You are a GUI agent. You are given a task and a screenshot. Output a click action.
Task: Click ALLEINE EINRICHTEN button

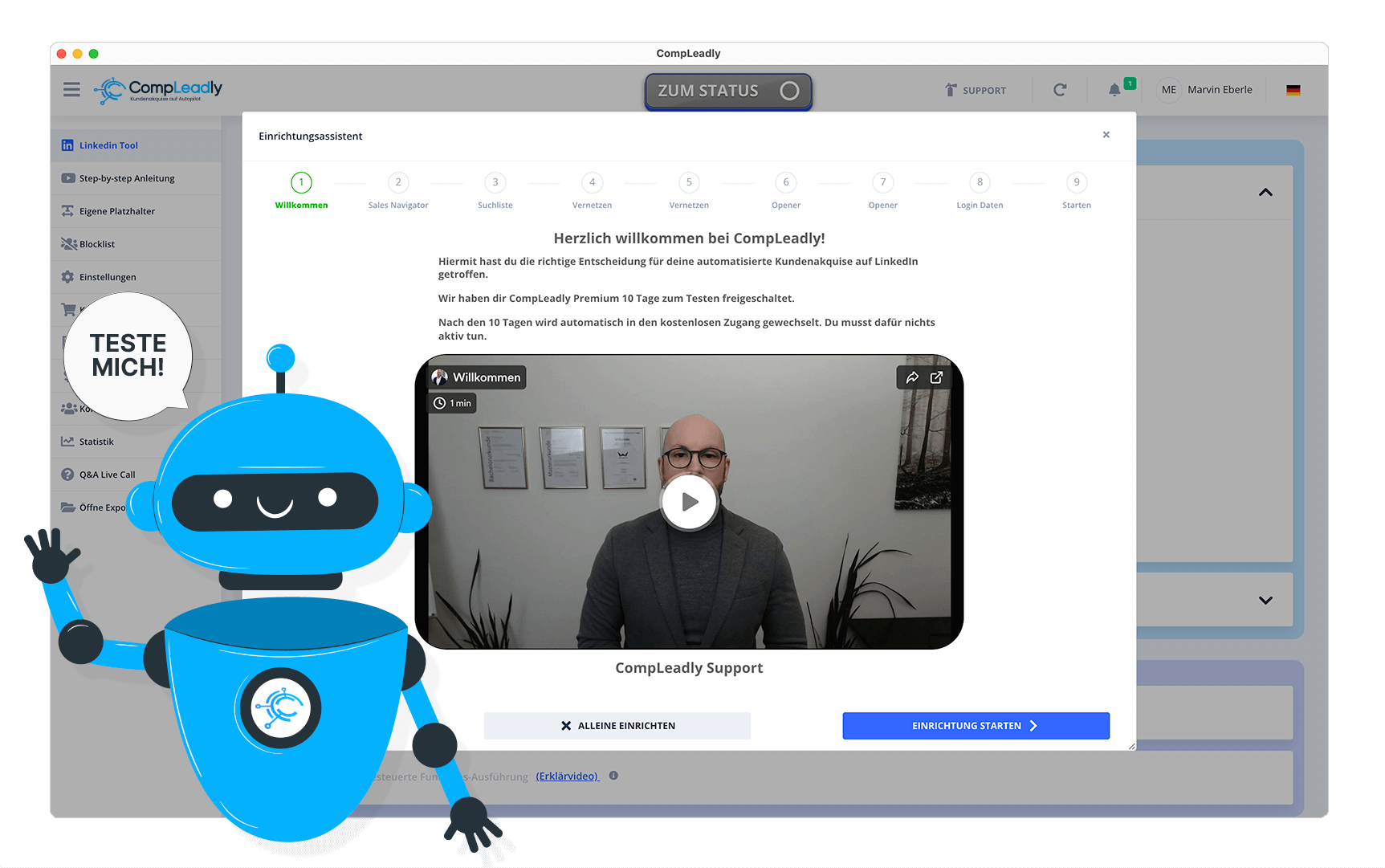(617, 726)
